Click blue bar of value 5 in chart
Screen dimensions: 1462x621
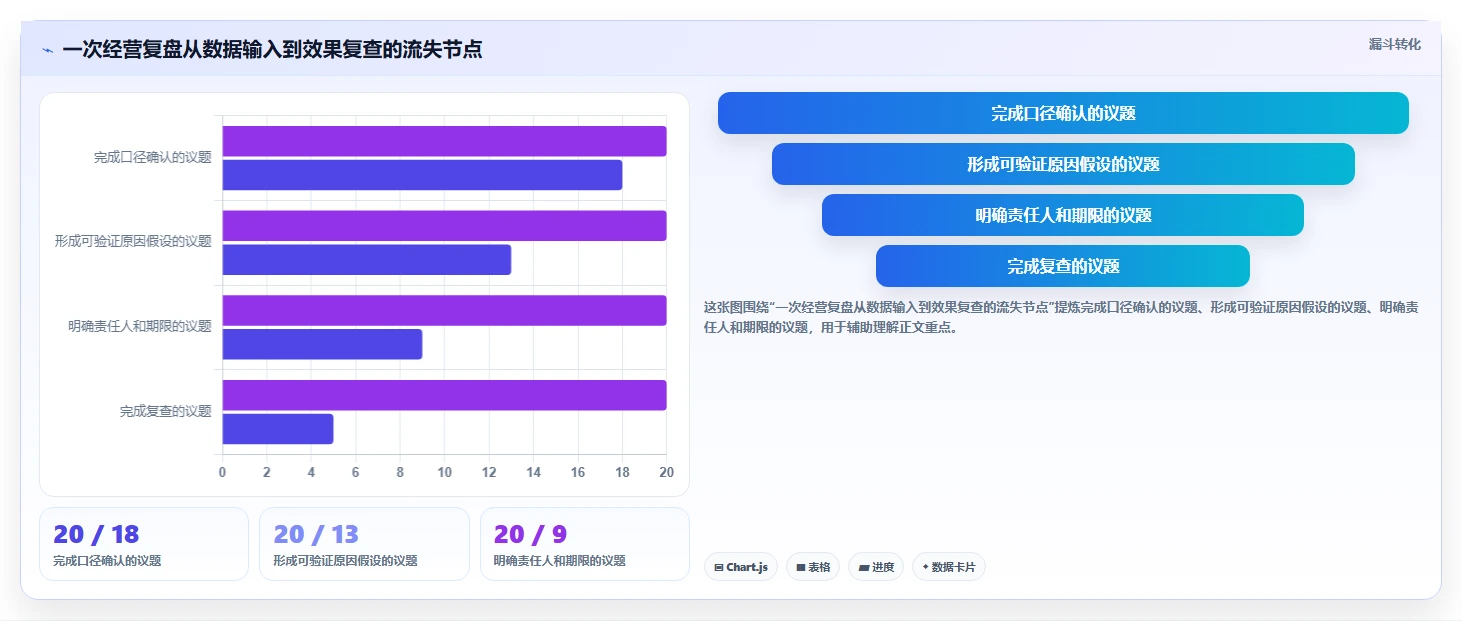point(277,429)
